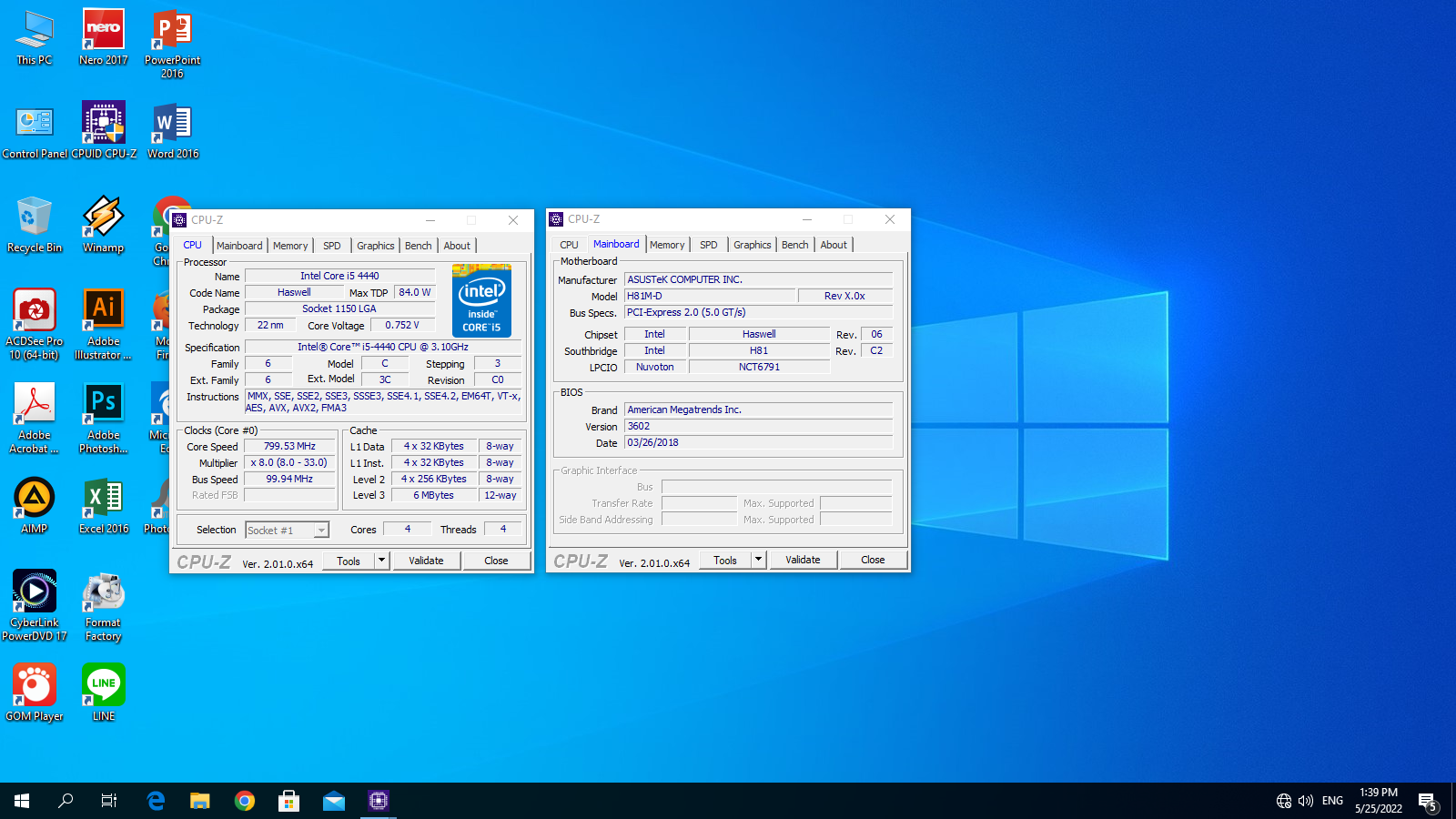Launch Google Chrome from the taskbar
Viewport: 1456px width, 819px height.
click(x=244, y=801)
